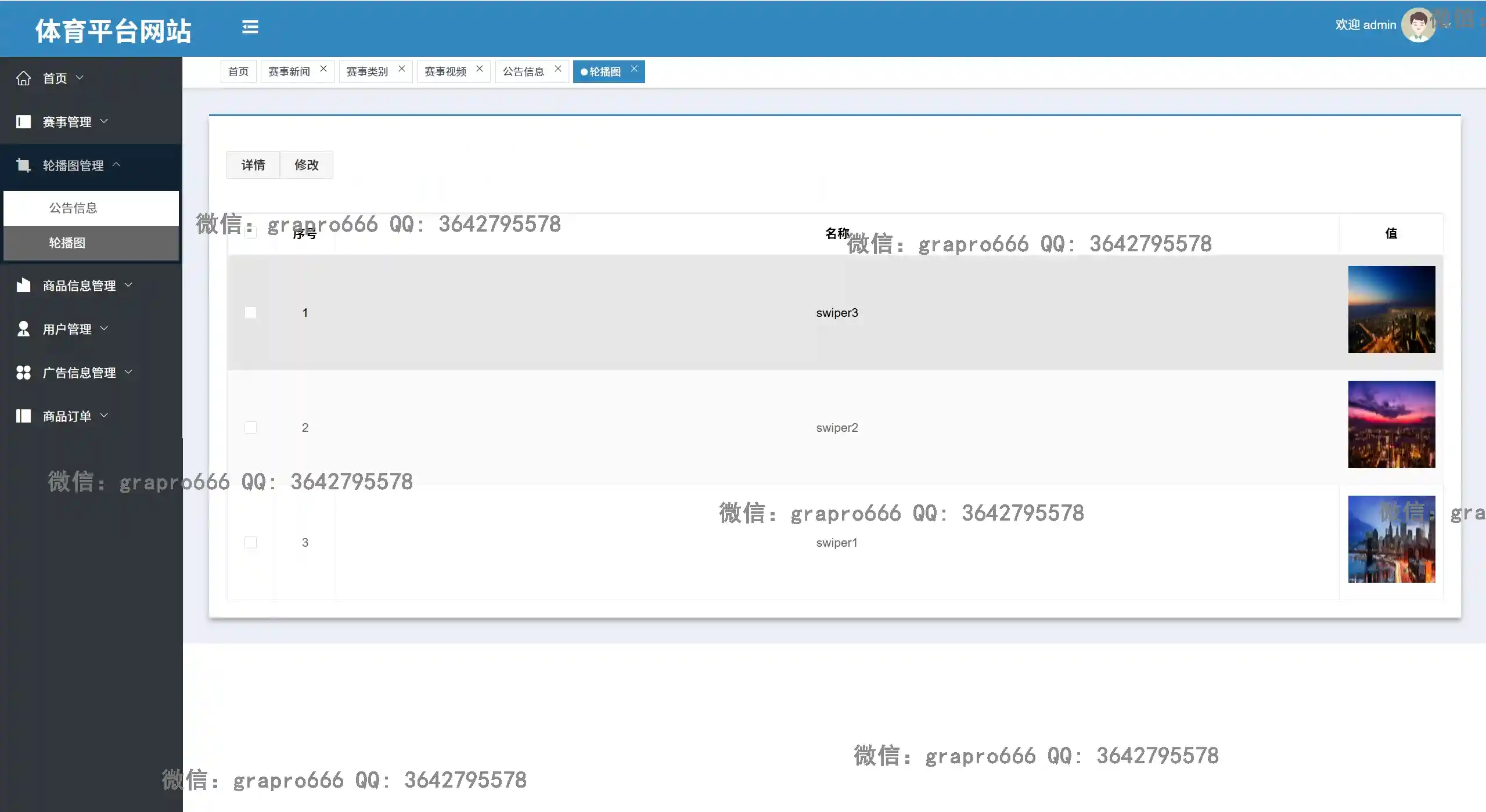Image resolution: width=1486 pixels, height=812 pixels.
Task: Click the 轮播图管理 crop icon
Action: coord(23,165)
